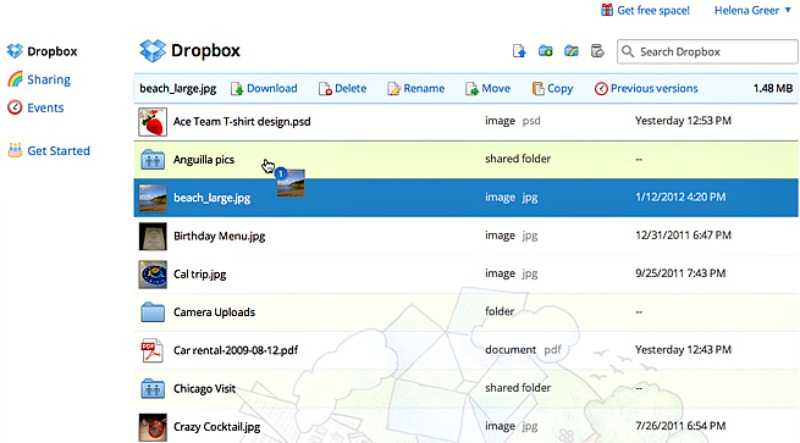
Task: Download the selected beach_large.jpg file
Action: click(264, 88)
